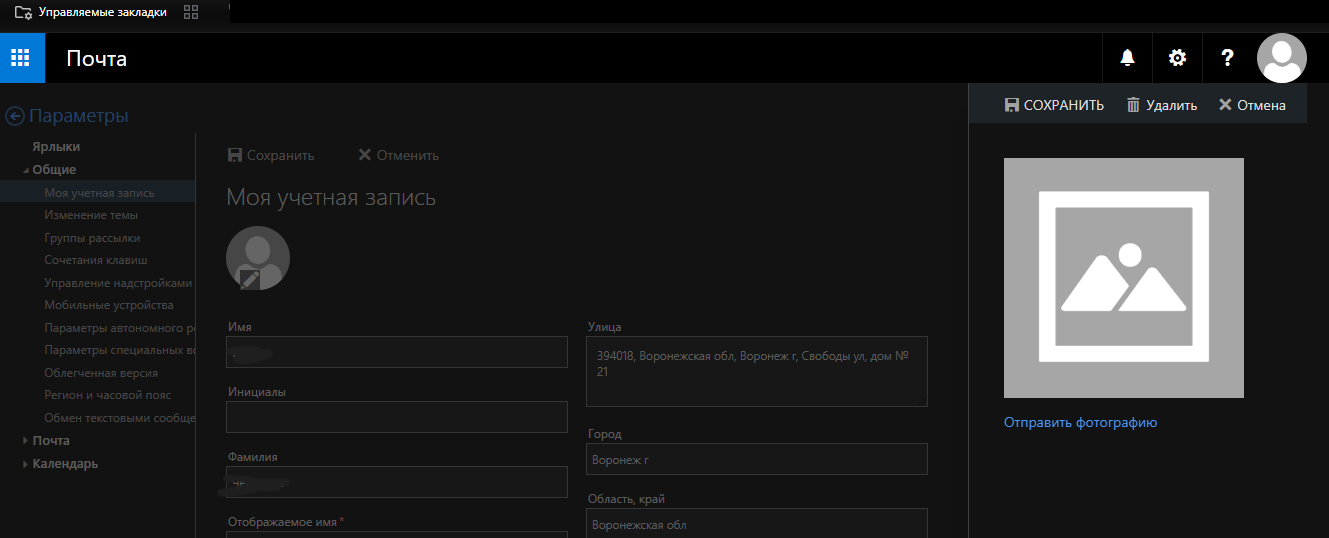Edit the account photo pencil avatar
Viewport: 1329px width, 538px height.
coord(258,258)
